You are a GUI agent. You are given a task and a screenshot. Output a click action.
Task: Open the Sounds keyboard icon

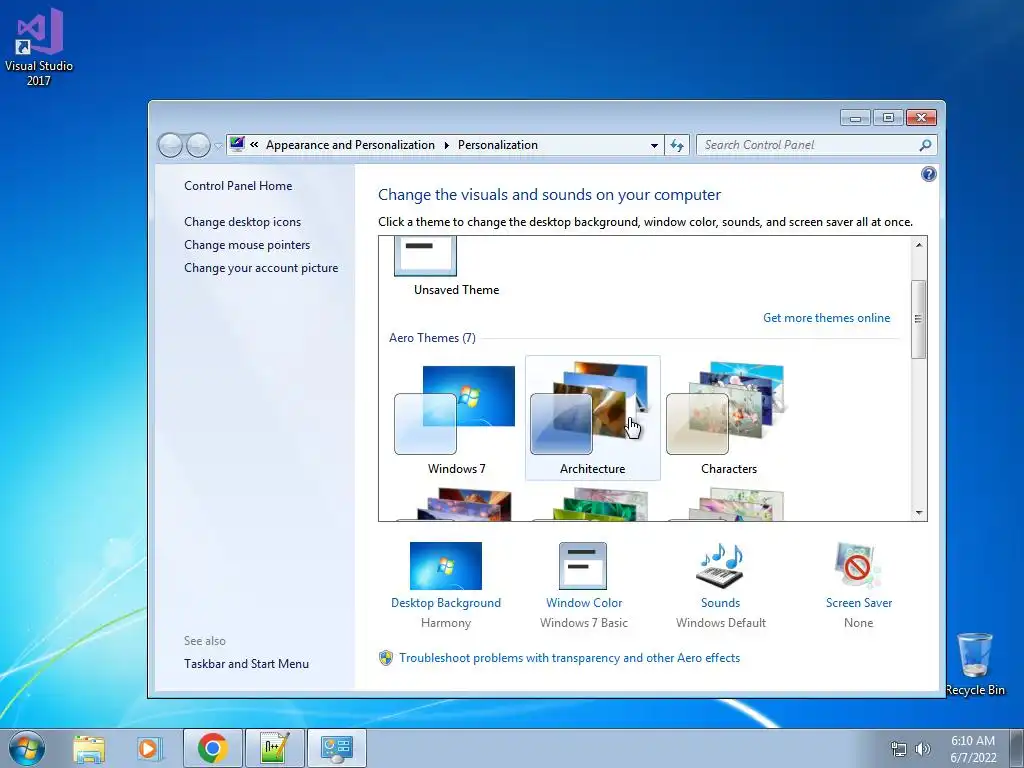[720, 566]
